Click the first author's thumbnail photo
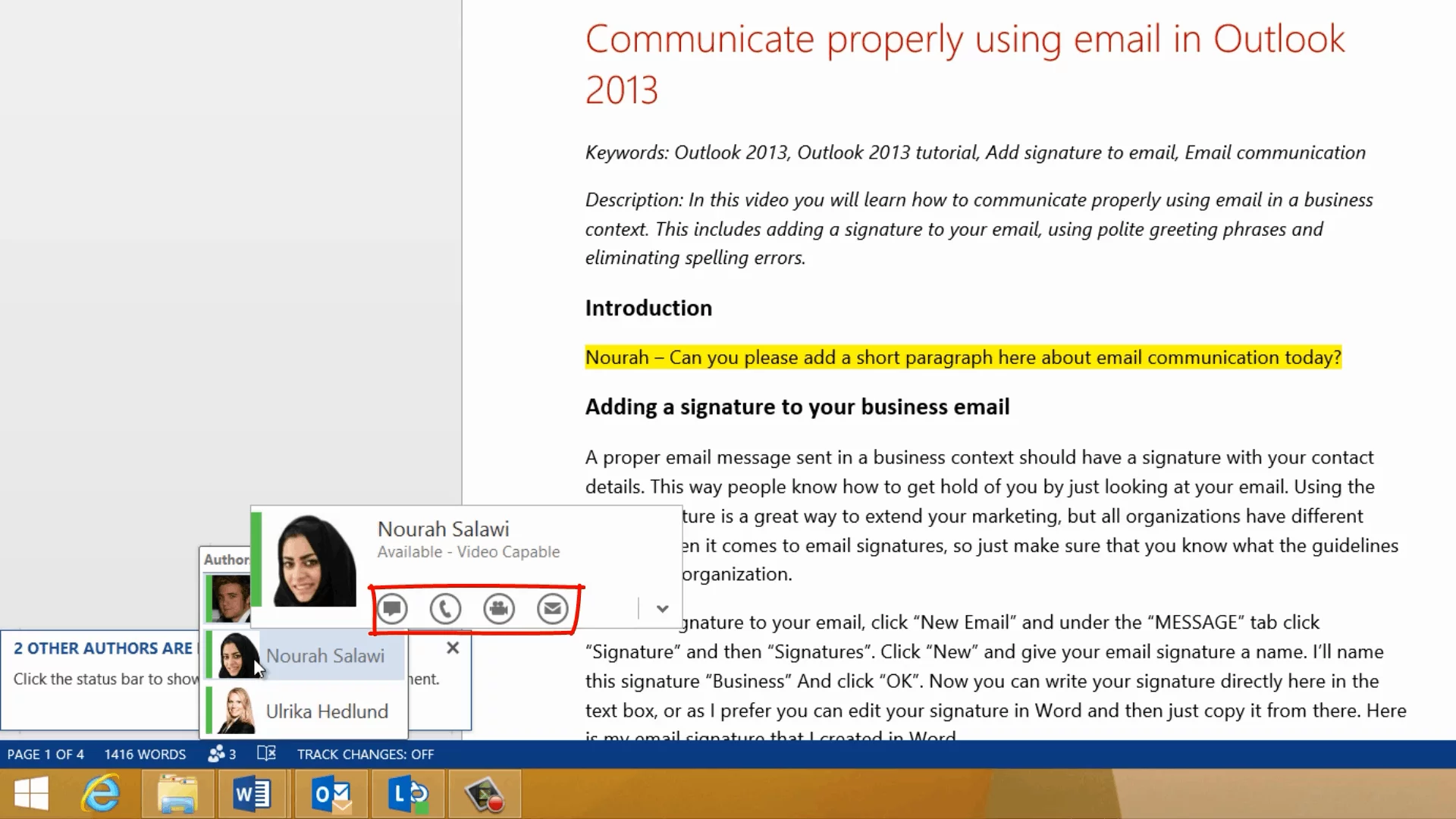The height and width of the screenshot is (819, 1456). (x=231, y=598)
